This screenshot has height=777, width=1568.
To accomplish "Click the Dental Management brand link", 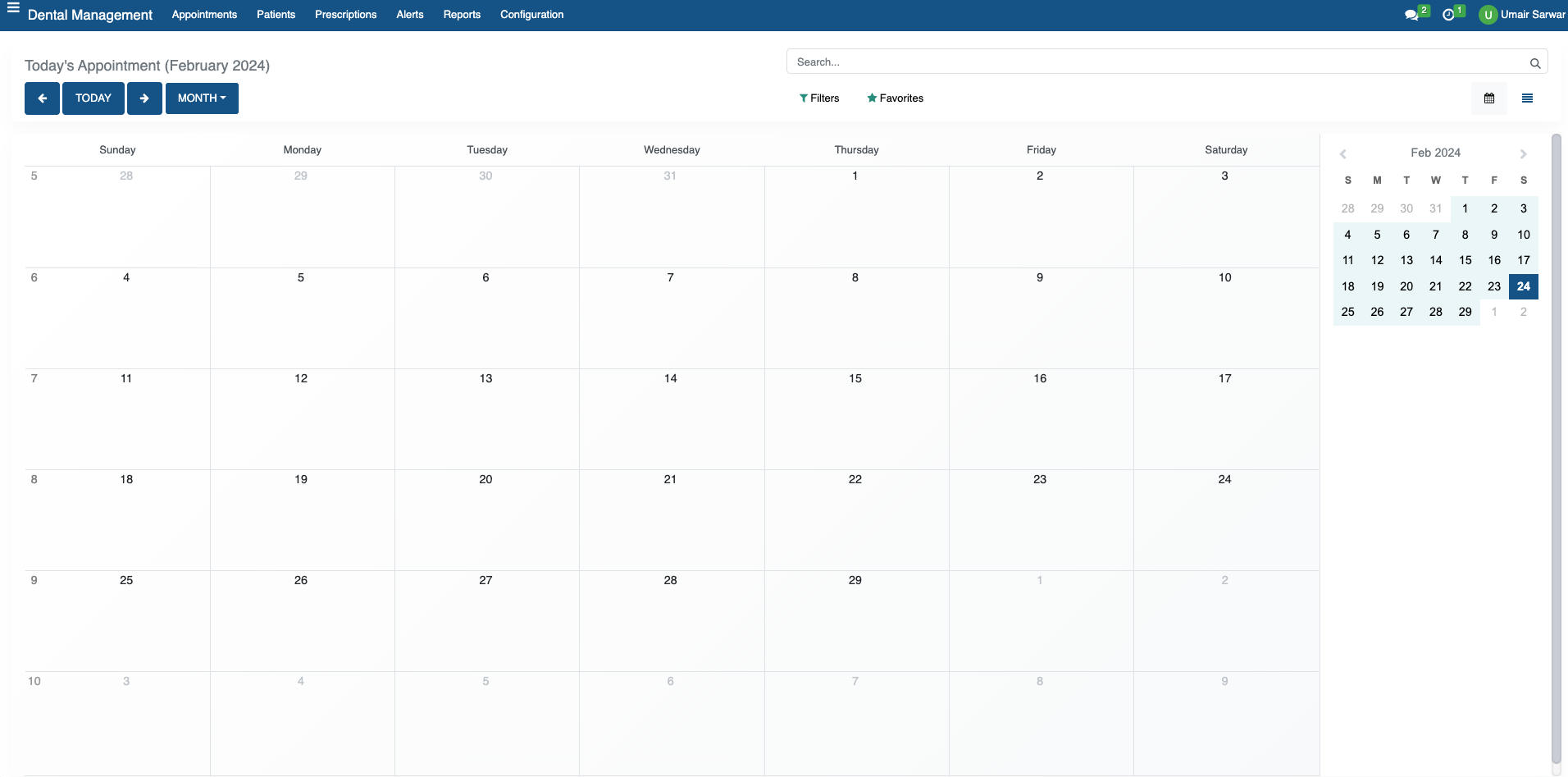I will tap(90, 15).
